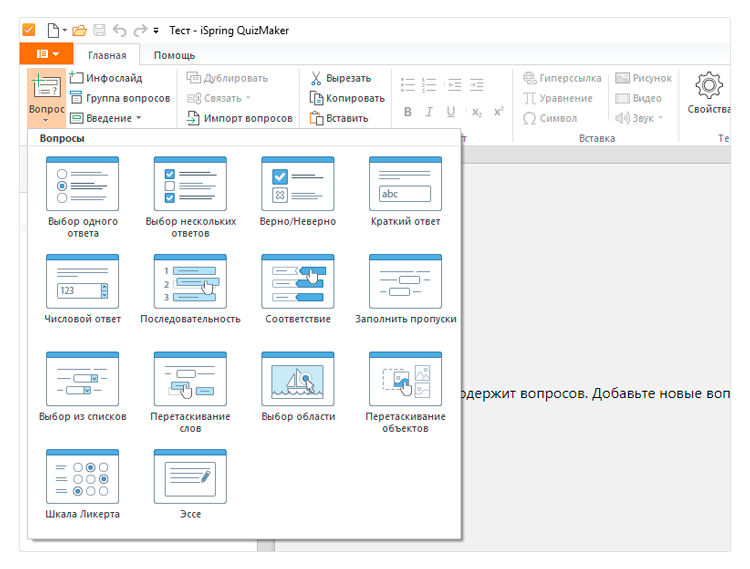Insert a numbered list

click(x=429, y=85)
